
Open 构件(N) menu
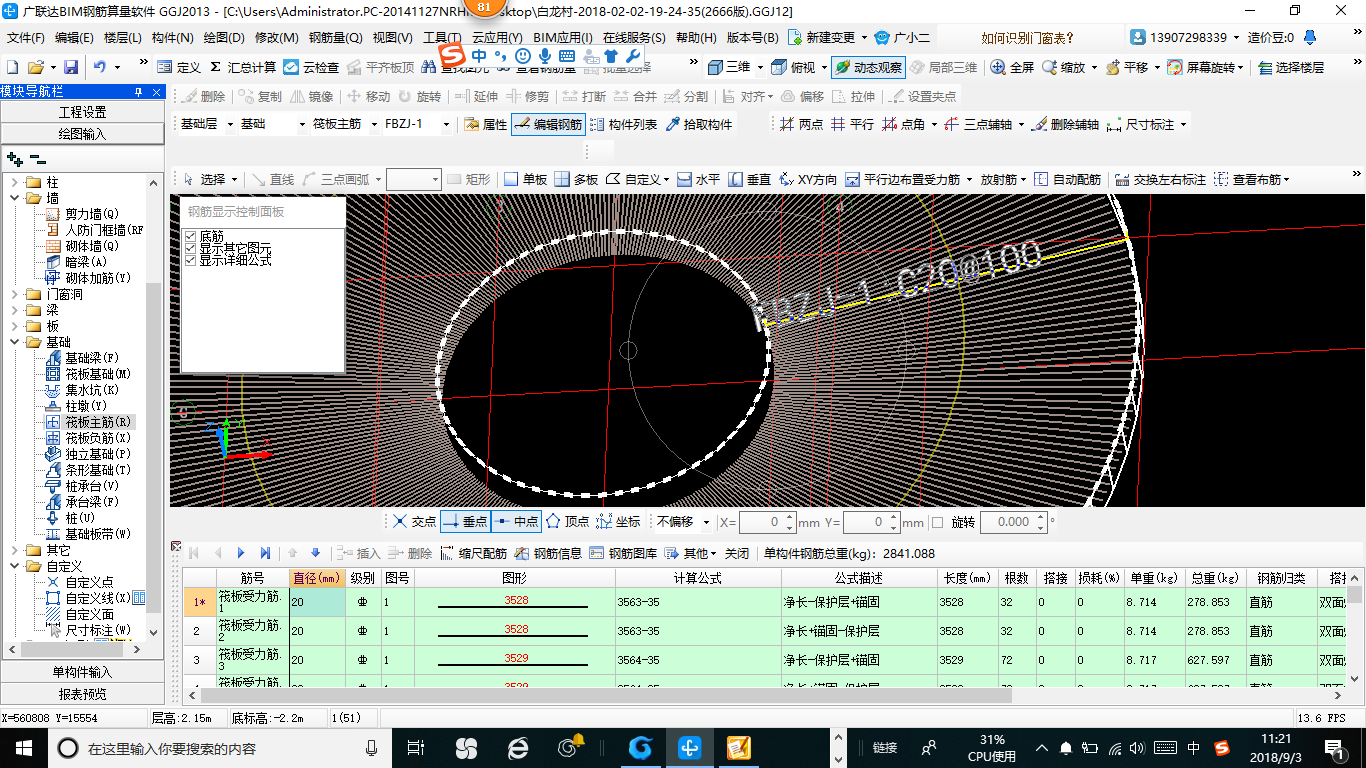click(x=172, y=38)
